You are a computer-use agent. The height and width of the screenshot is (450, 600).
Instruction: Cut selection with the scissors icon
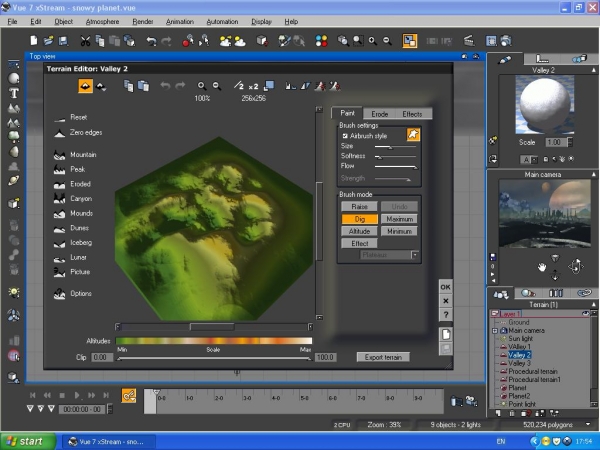(85, 41)
